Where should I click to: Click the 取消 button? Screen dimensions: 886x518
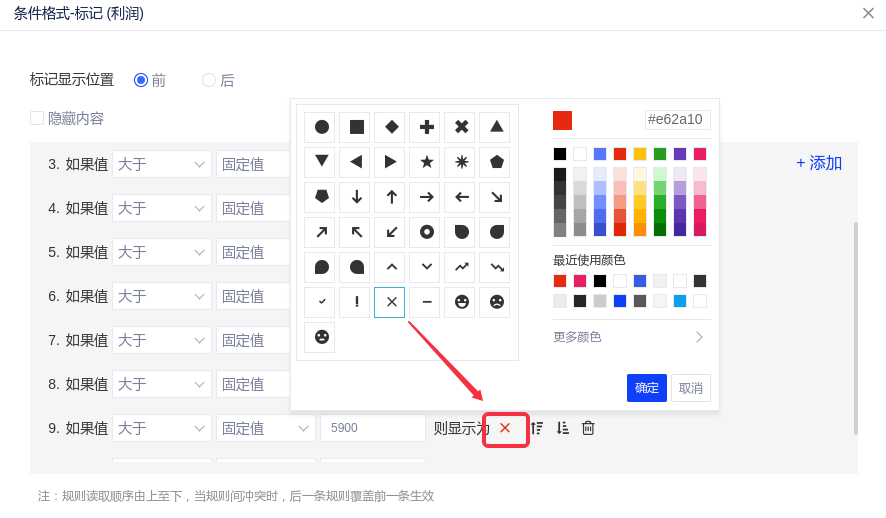(x=691, y=388)
